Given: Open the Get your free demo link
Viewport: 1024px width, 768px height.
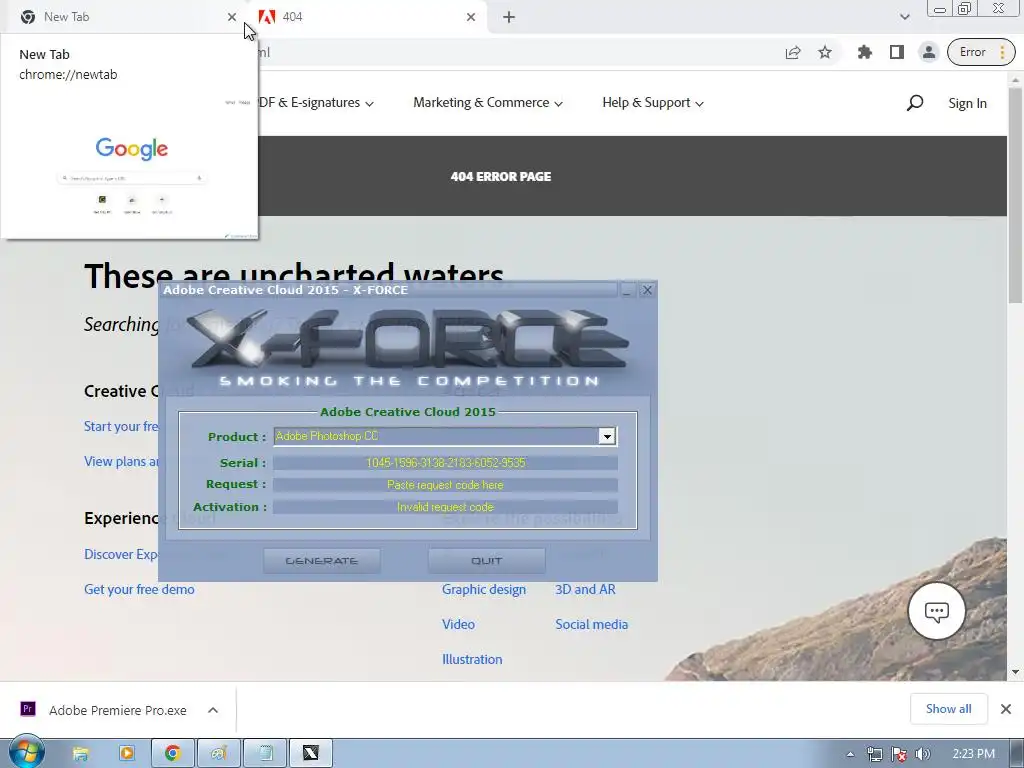Looking at the screenshot, I should (139, 589).
